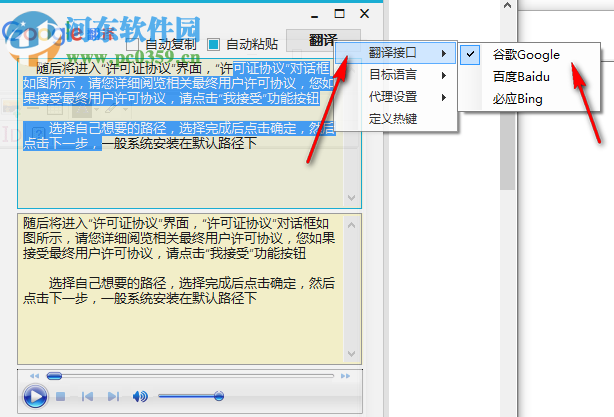The width and height of the screenshot is (614, 417).
Task: Open the 目标语言 submenu
Action: (x=395, y=75)
